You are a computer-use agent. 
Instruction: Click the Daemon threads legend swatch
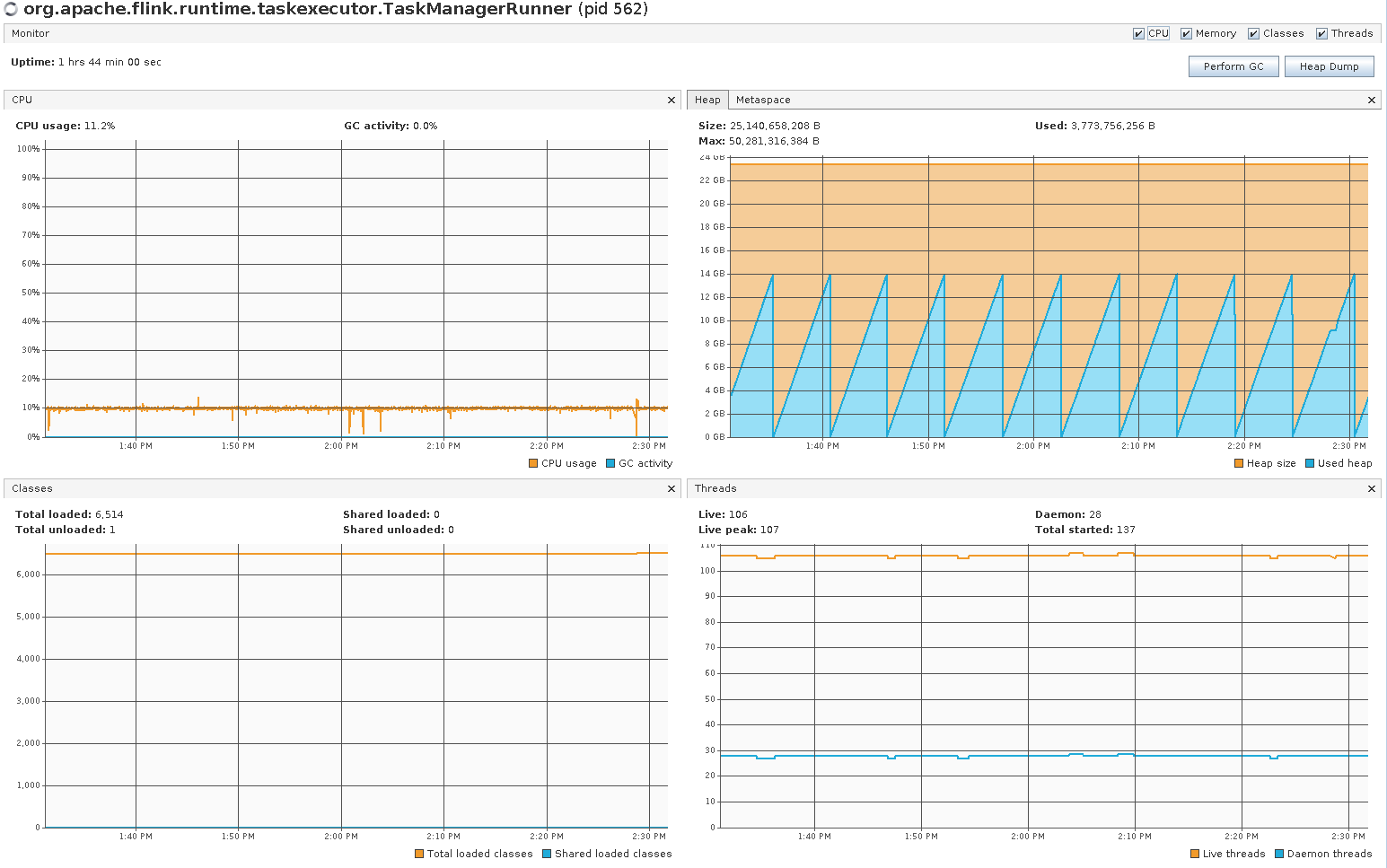pyautogui.click(x=1279, y=855)
